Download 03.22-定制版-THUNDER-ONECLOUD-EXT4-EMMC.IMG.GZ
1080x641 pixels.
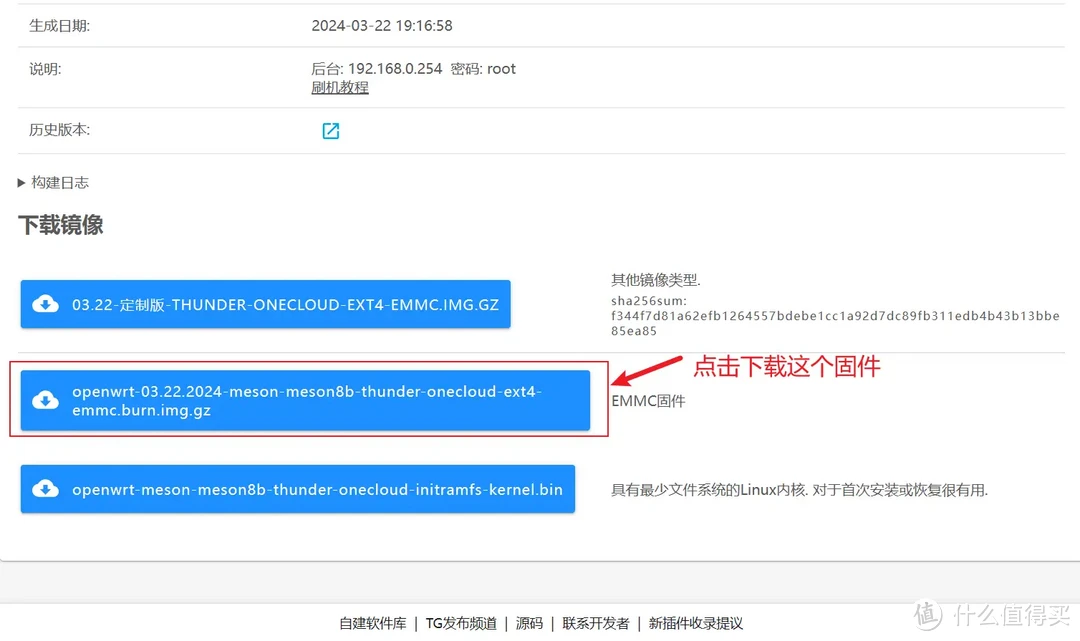(265, 304)
